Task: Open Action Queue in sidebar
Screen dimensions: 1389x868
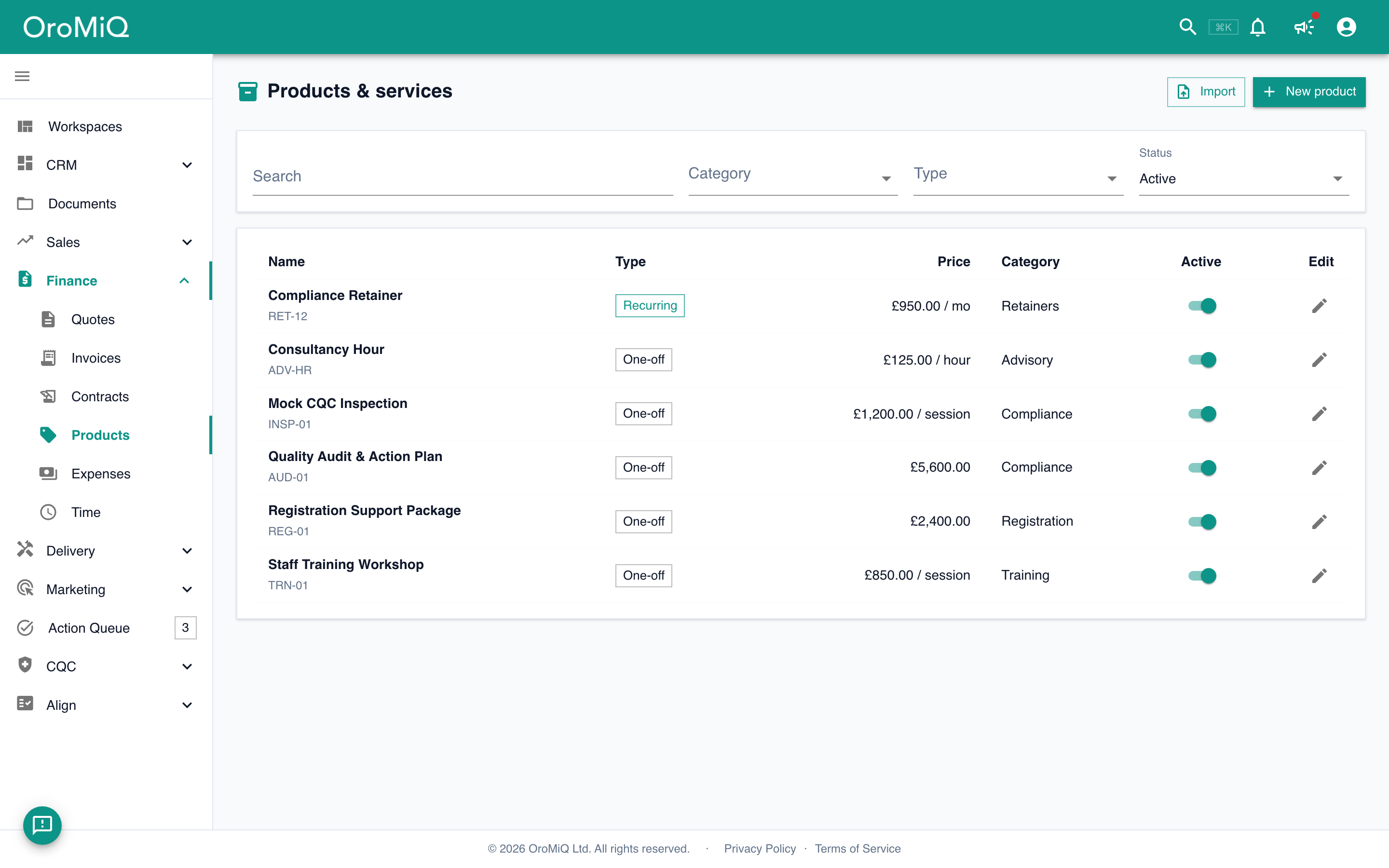Action: coord(106,627)
